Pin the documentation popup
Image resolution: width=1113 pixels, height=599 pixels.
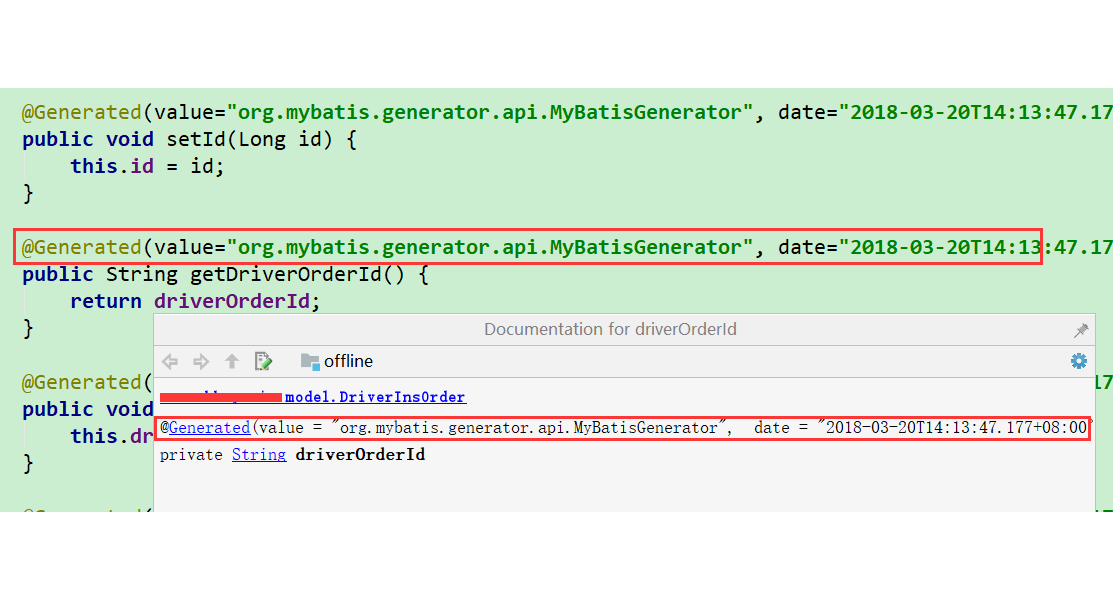coord(1080,330)
